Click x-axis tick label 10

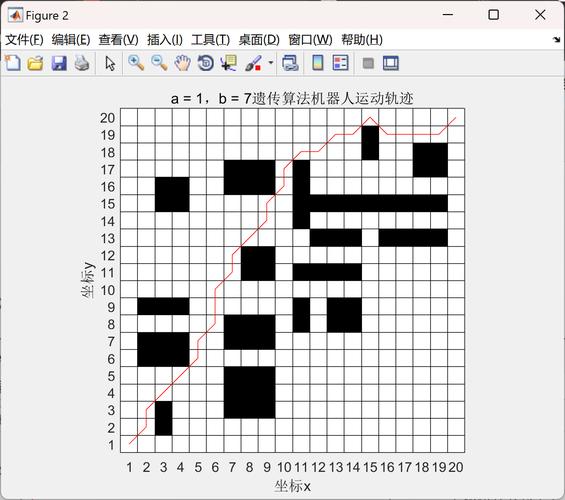click(x=284, y=467)
